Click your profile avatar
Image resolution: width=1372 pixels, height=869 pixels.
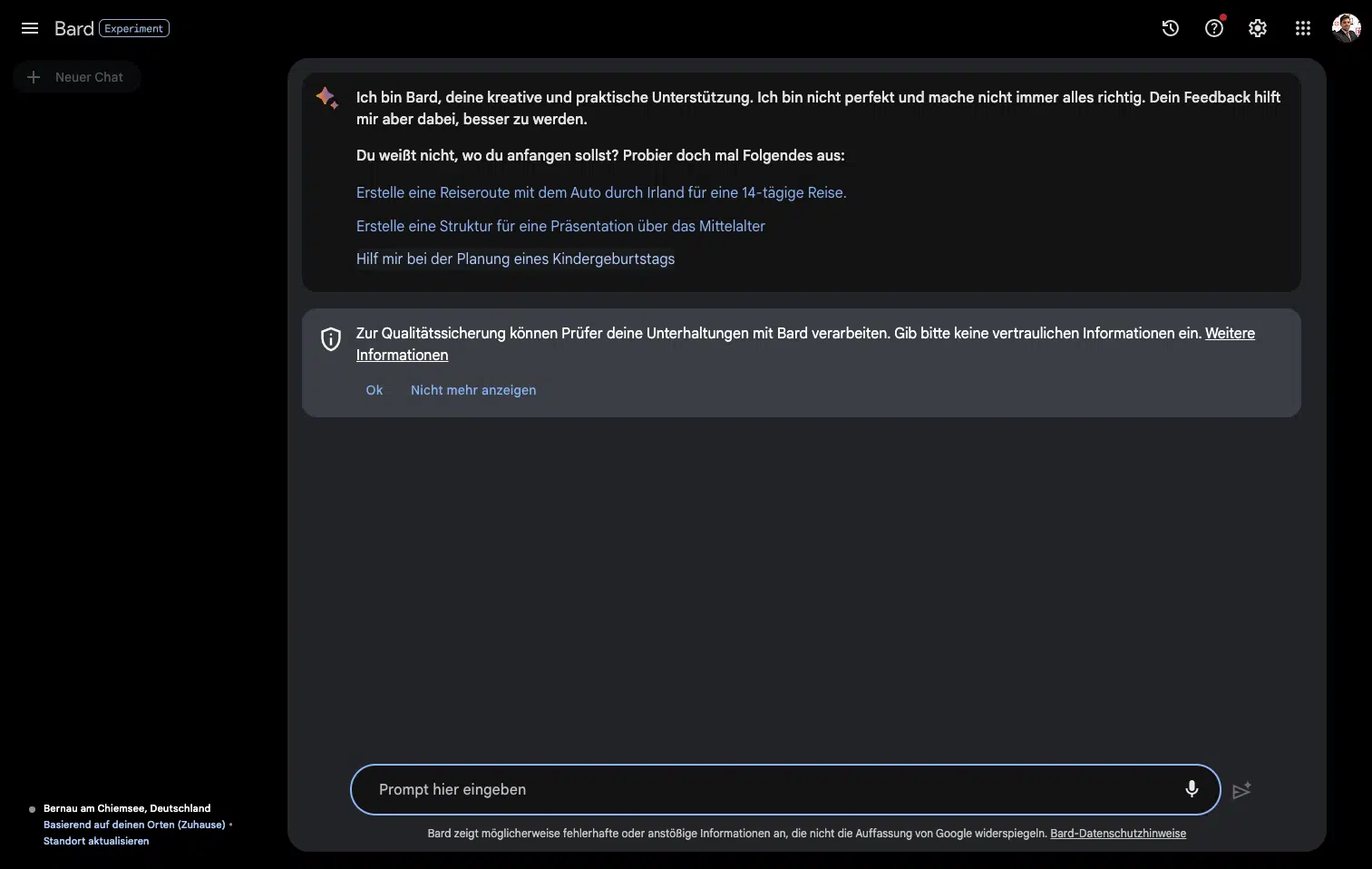click(x=1347, y=28)
